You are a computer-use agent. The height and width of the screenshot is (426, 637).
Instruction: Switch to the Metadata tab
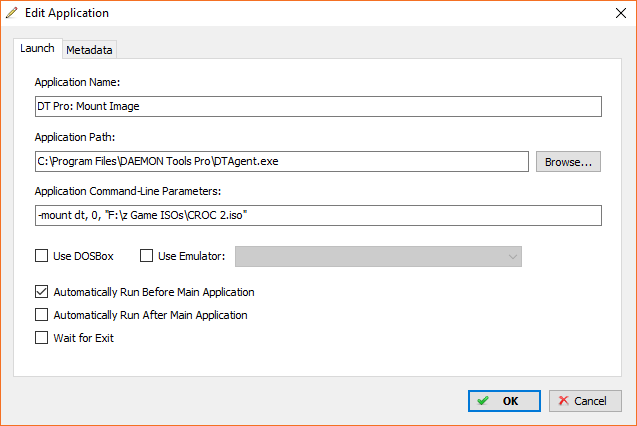click(89, 50)
